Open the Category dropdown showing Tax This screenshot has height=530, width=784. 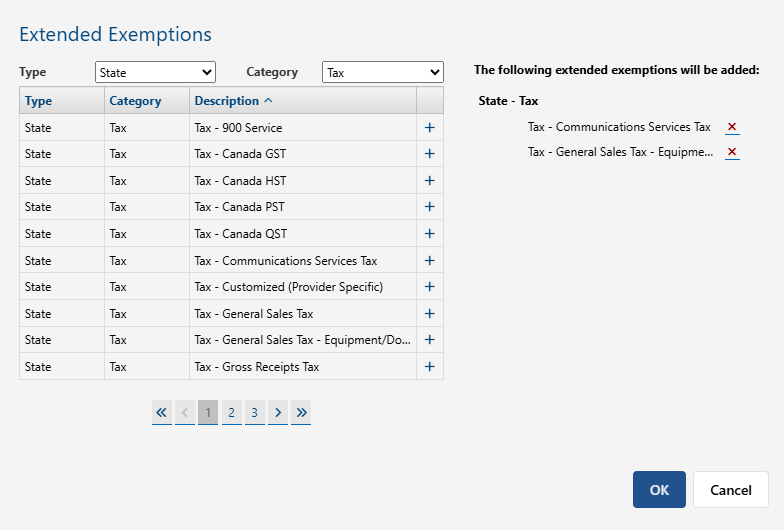coord(382,72)
